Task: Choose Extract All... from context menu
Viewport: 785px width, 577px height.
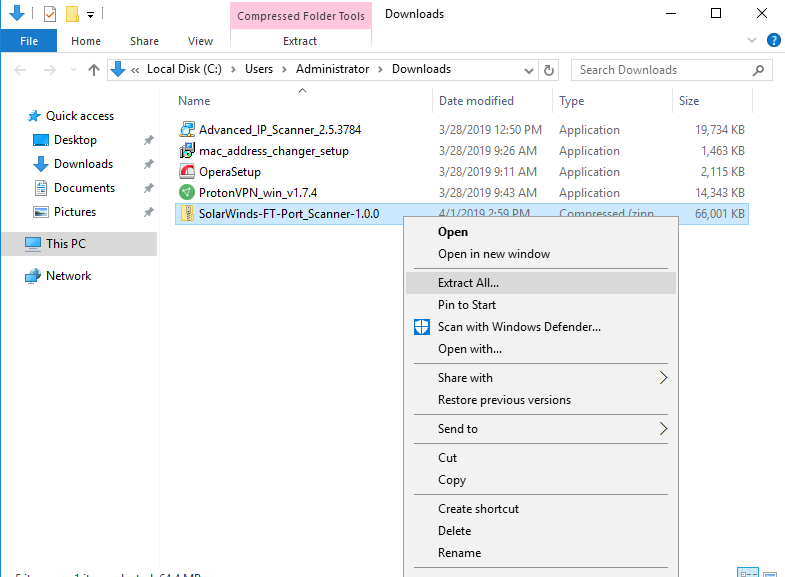Action: pos(541,283)
